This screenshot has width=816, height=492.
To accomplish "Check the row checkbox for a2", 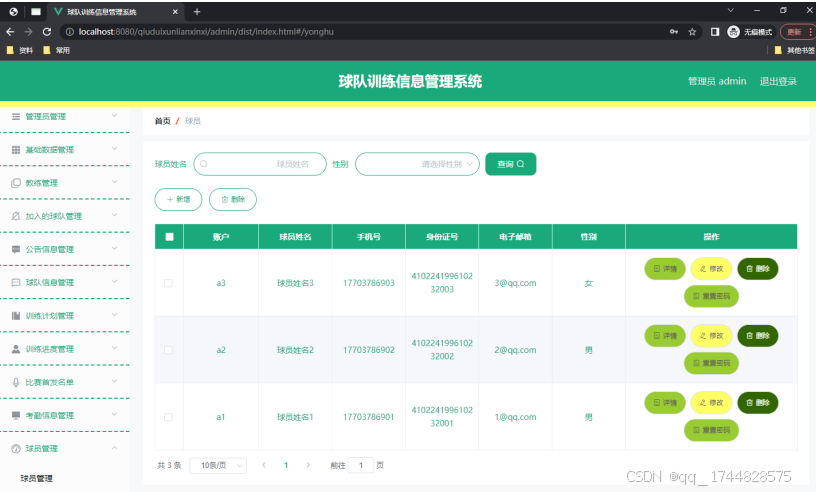I will click(168, 350).
